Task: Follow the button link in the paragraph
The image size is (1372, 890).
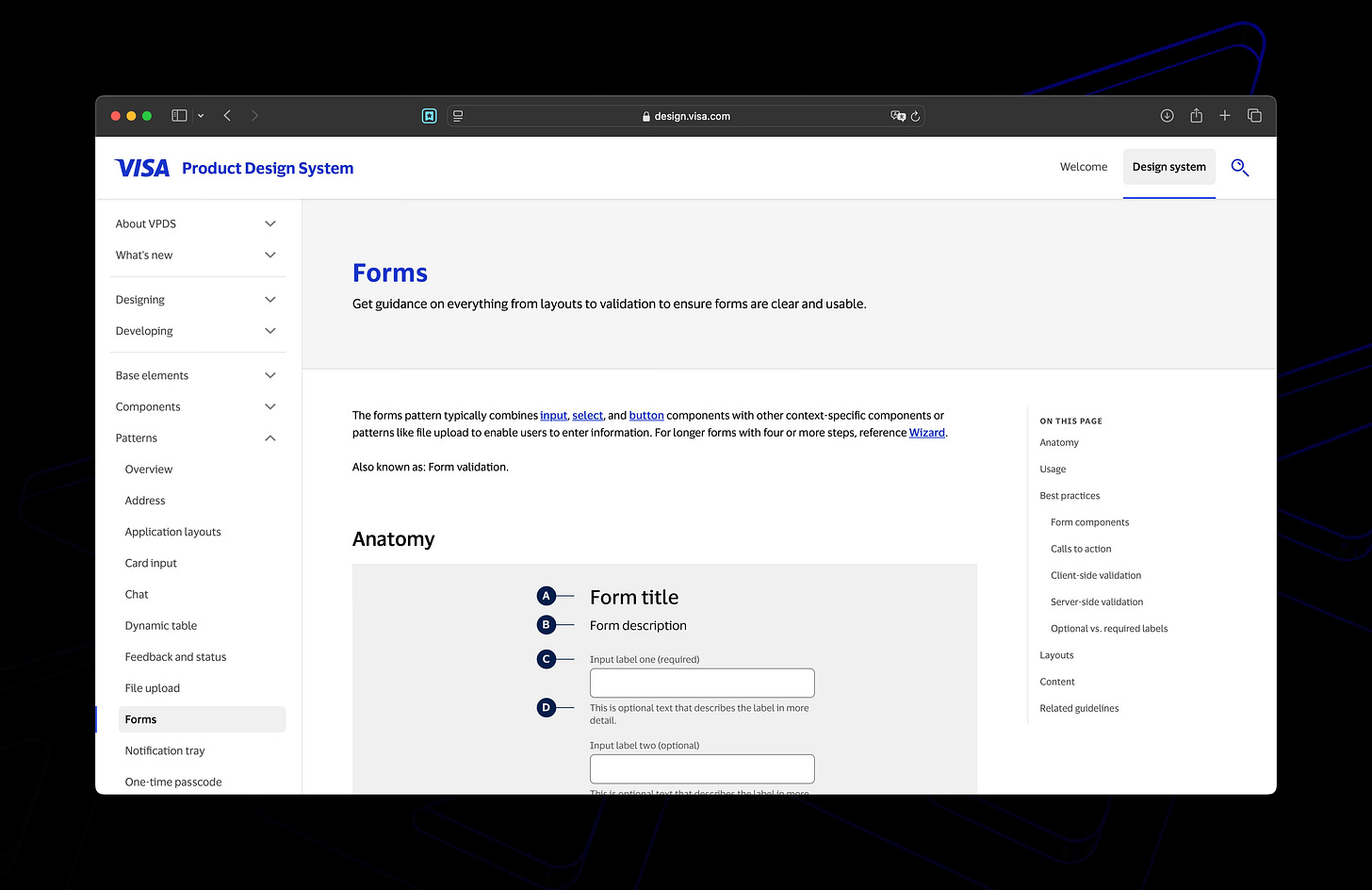Action: pos(646,415)
